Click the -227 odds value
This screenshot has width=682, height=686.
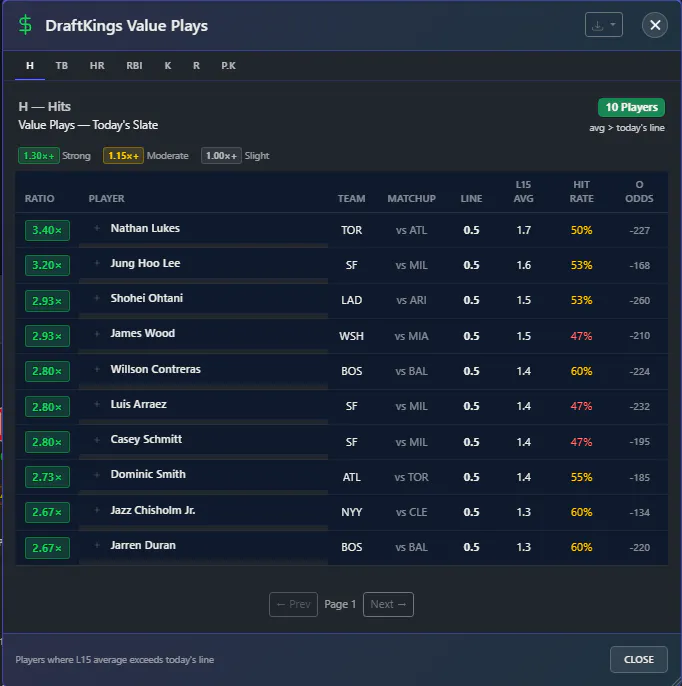640,231
